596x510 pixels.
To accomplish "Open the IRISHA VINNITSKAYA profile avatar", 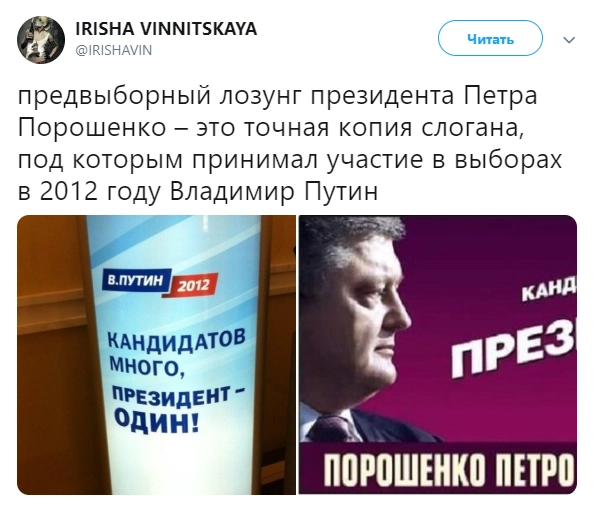I will tap(41, 40).
